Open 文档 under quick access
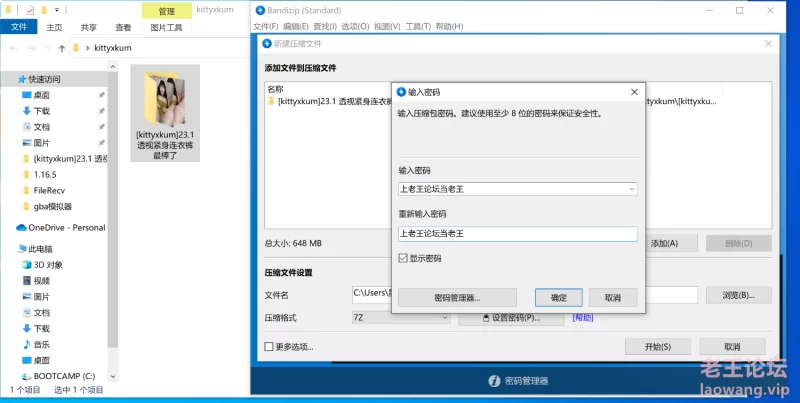The image size is (800, 403). coord(41,127)
